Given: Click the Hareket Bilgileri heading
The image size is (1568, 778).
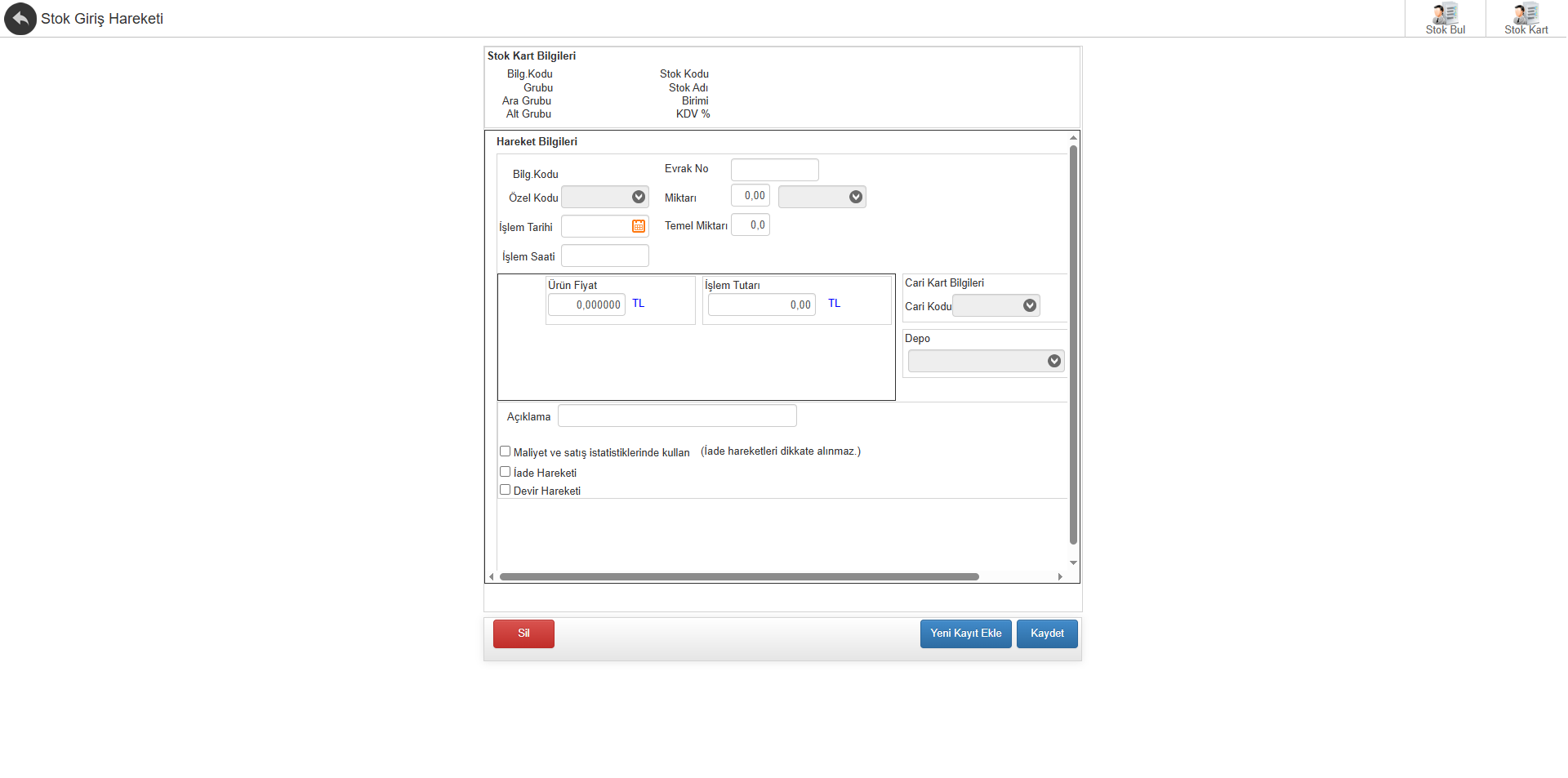Looking at the screenshot, I should point(537,141).
